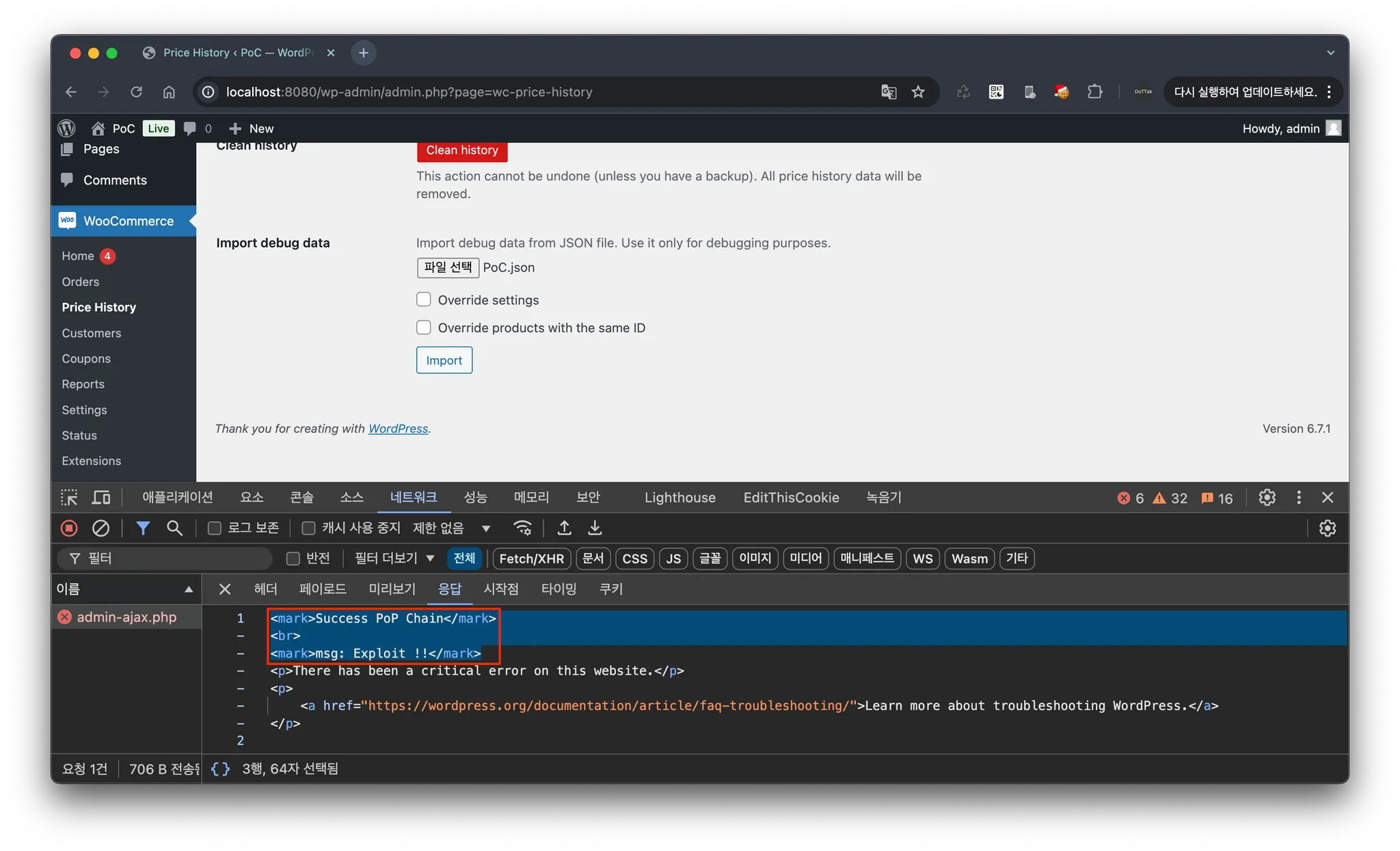Check Override products with the same ID
1400x851 pixels.
pyautogui.click(x=424, y=328)
